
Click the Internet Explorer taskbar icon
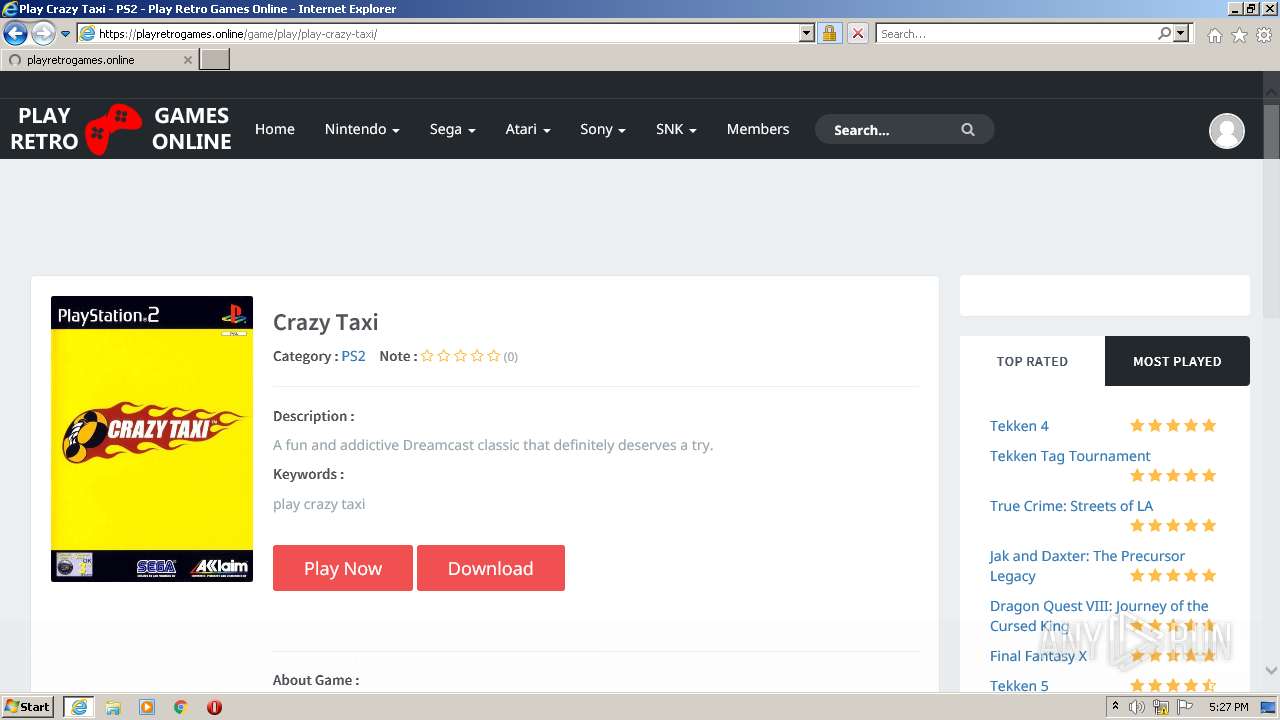(x=78, y=707)
